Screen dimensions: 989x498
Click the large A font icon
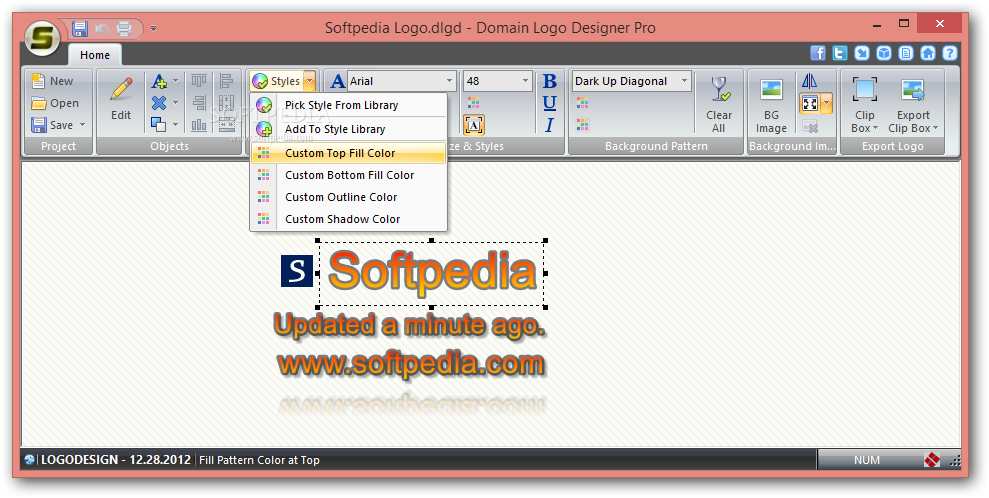pos(338,81)
